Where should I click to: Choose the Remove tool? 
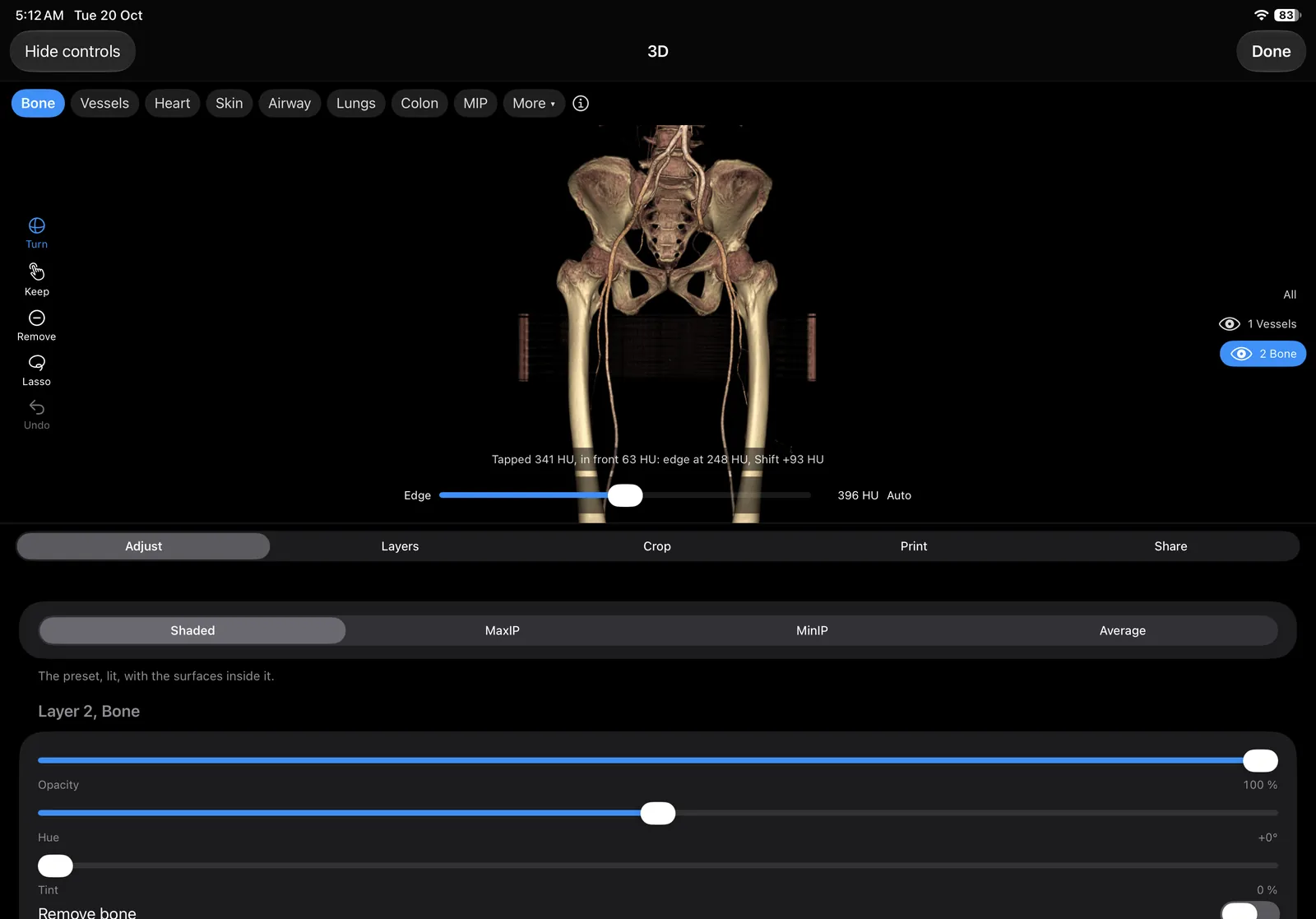36,326
